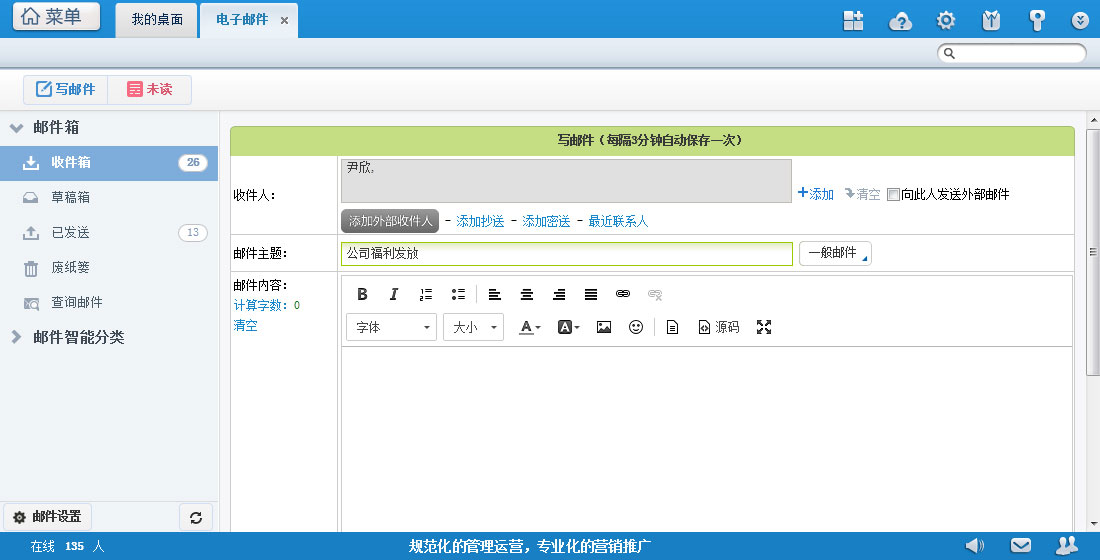1100x560 pixels.
Task: Open the emoji picker
Action: [x=636, y=327]
